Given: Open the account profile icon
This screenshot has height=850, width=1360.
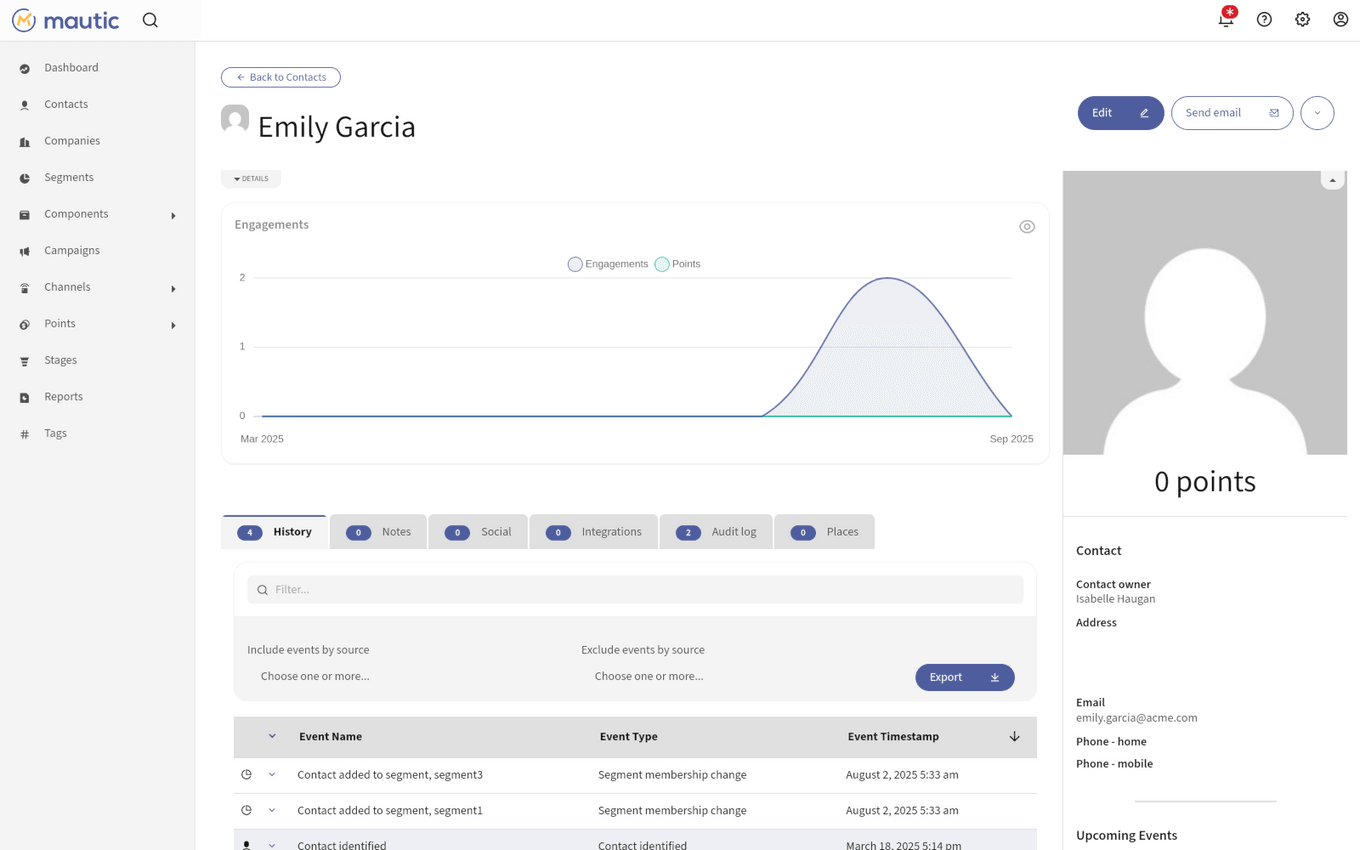Looking at the screenshot, I should pos(1340,19).
